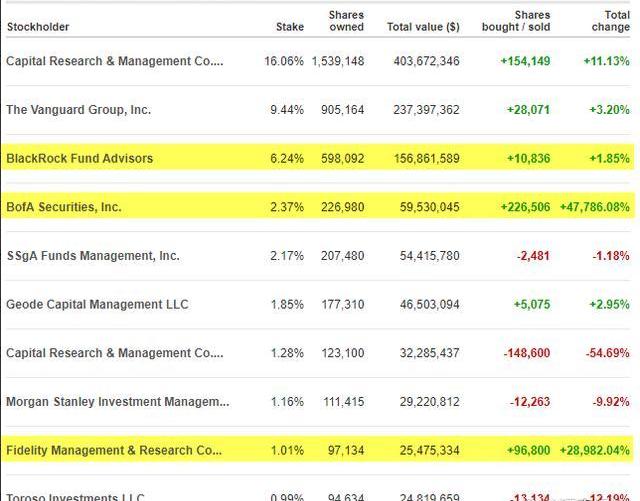This screenshot has width=640, height=501.
Task: Select shares bought +10,836
Action: tap(529, 158)
